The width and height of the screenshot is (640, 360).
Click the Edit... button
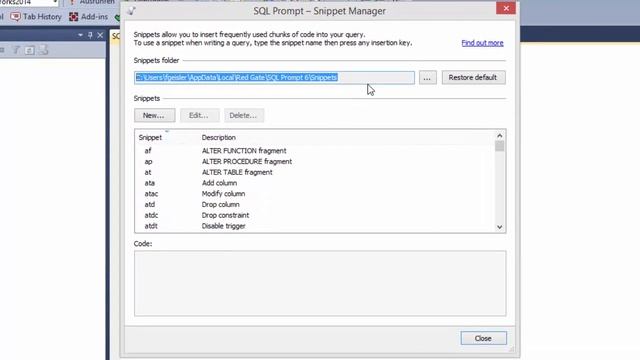[x=200, y=116]
